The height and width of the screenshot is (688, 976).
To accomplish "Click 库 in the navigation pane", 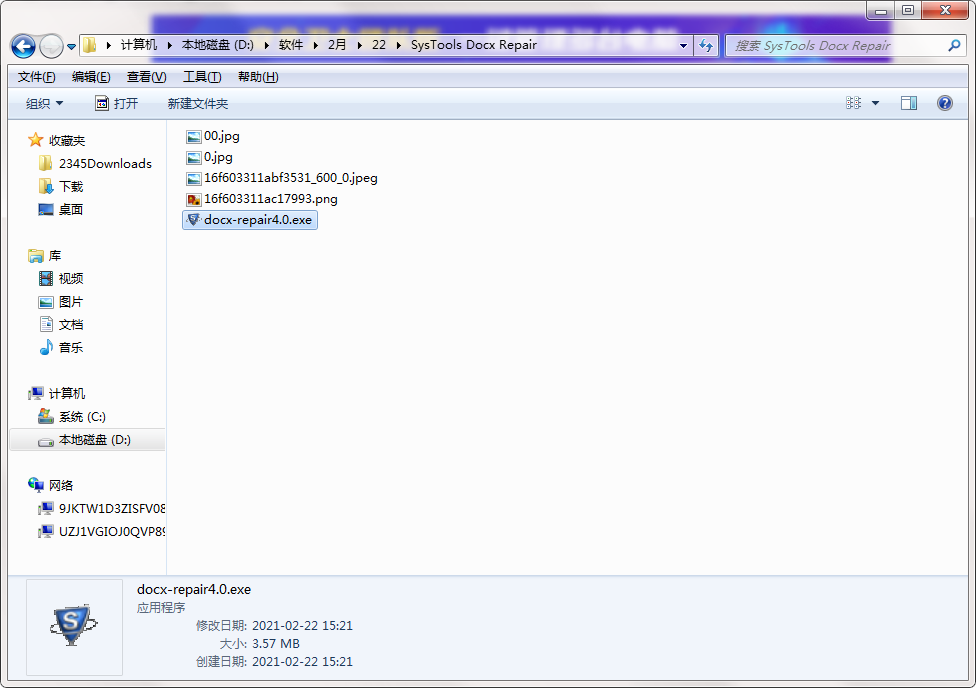I will (55, 256).
